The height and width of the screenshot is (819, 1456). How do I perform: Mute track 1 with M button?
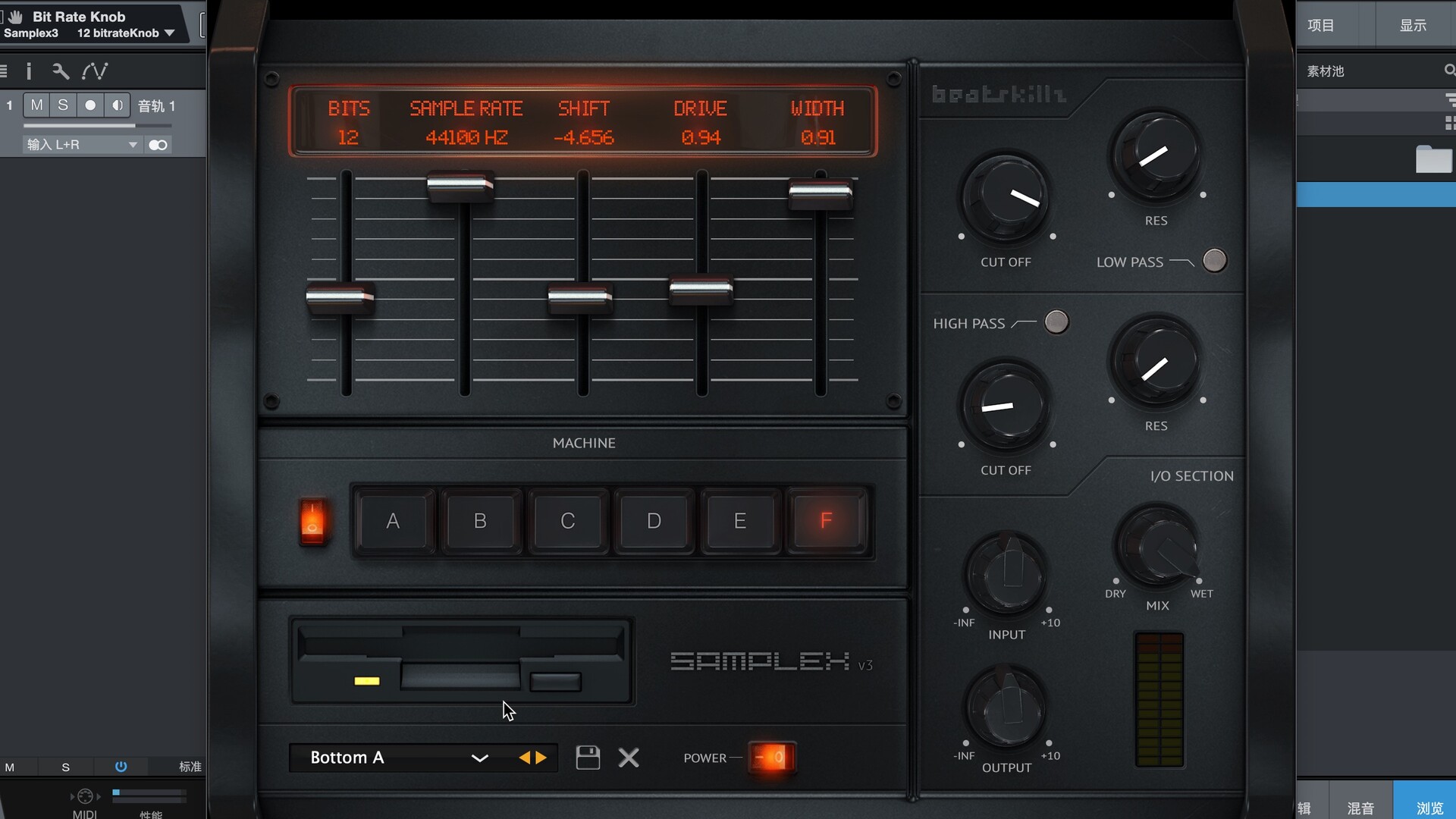pos(36,105)
